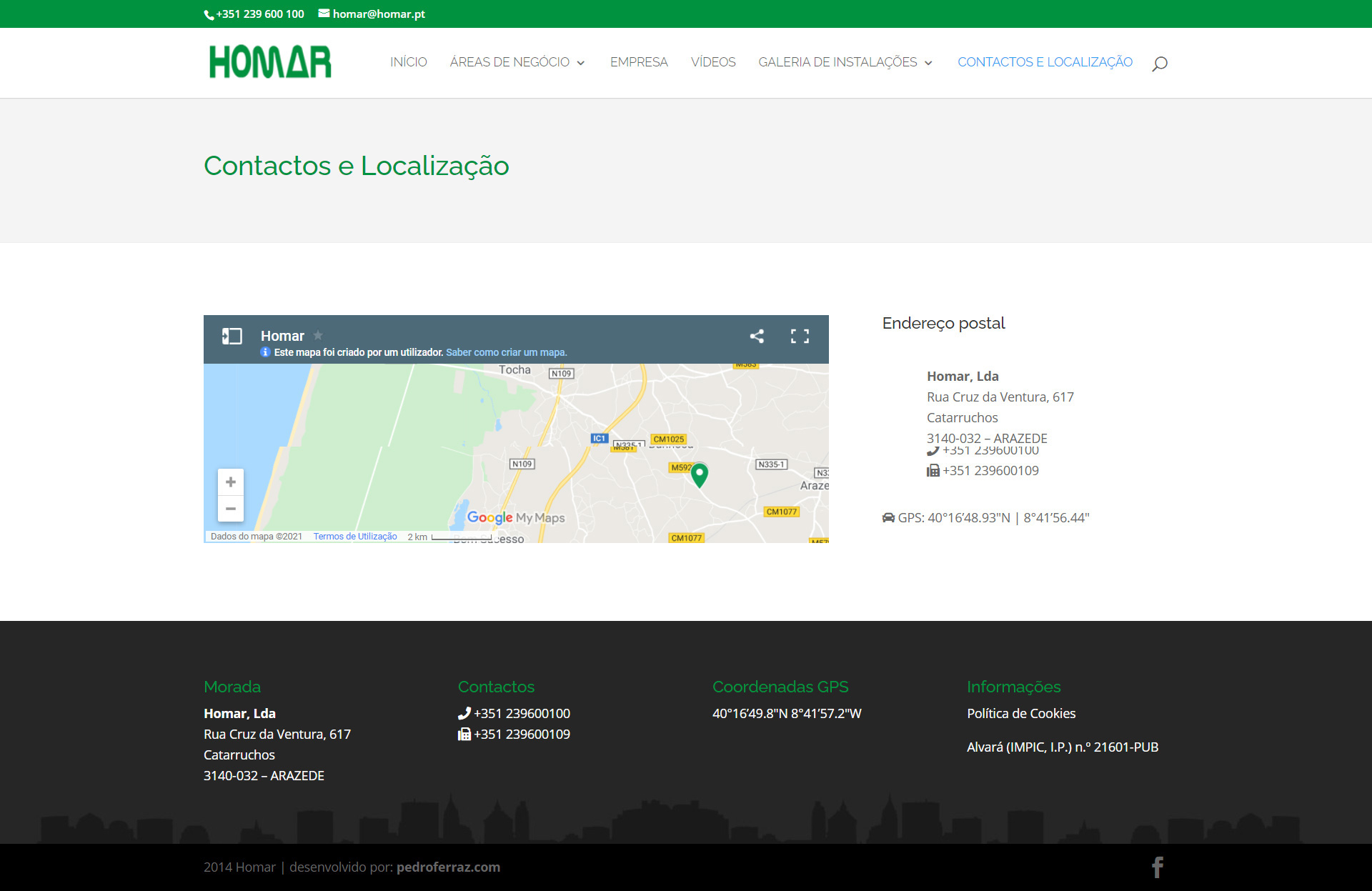The height and width of the screenshot is (891, 1372).
Task: Click the HOMAR logo
Action: coord(270,62)
